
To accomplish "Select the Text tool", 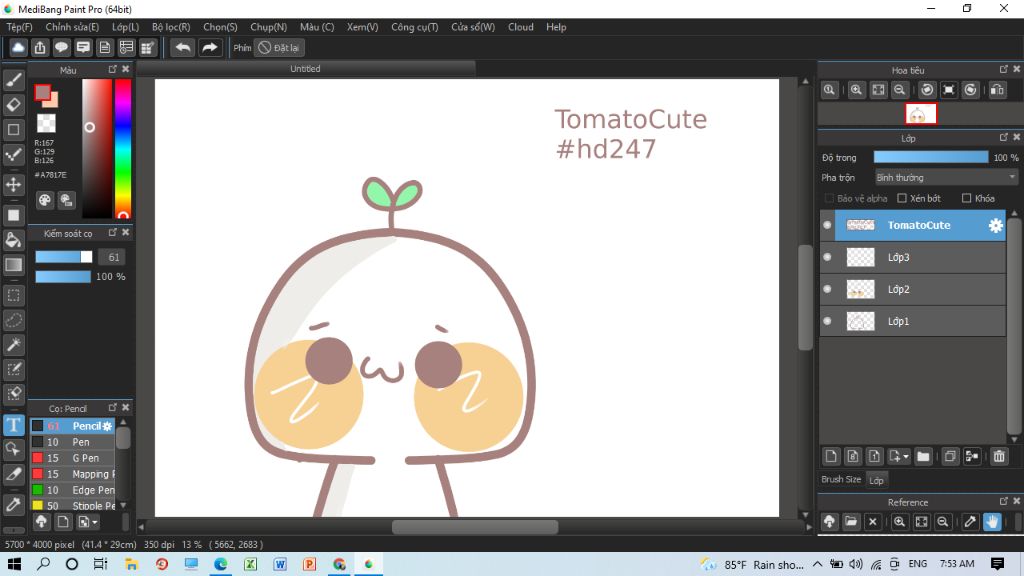I will pyautogui.click(x=14, y=425).
